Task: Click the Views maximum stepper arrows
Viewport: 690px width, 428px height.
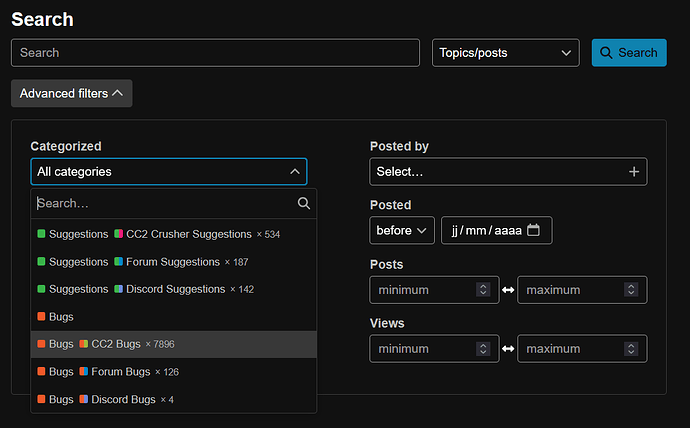Action: coord(631,349)
